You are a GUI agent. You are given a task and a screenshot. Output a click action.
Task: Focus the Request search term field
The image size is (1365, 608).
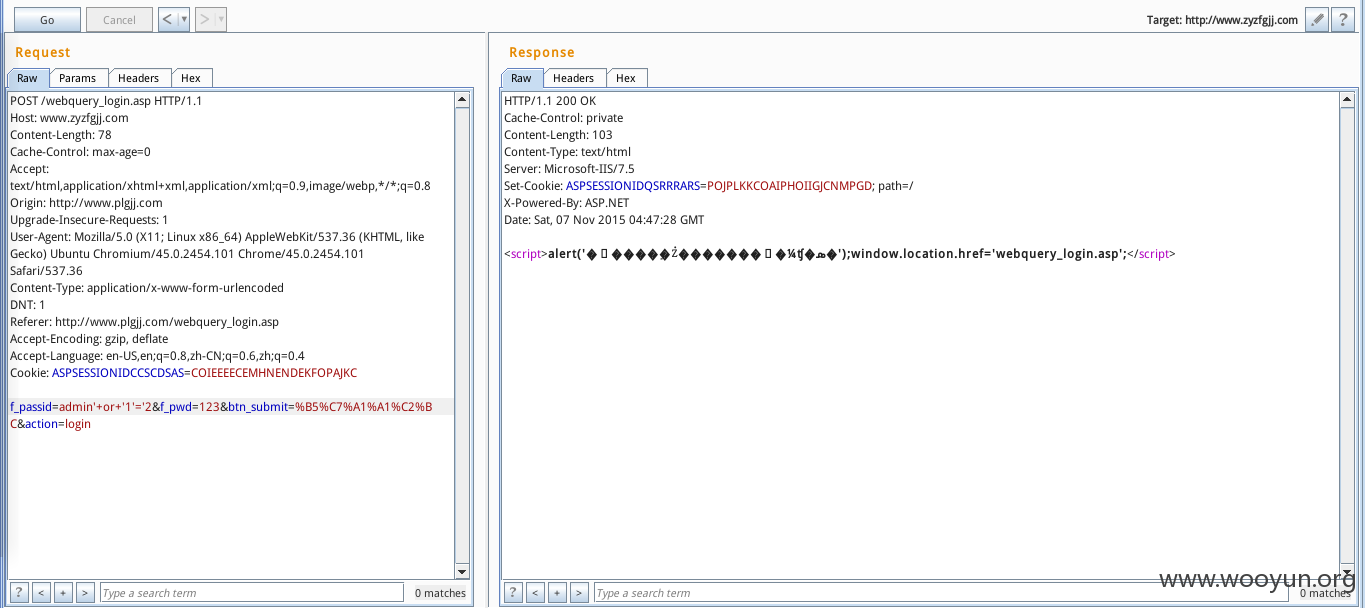252,593
